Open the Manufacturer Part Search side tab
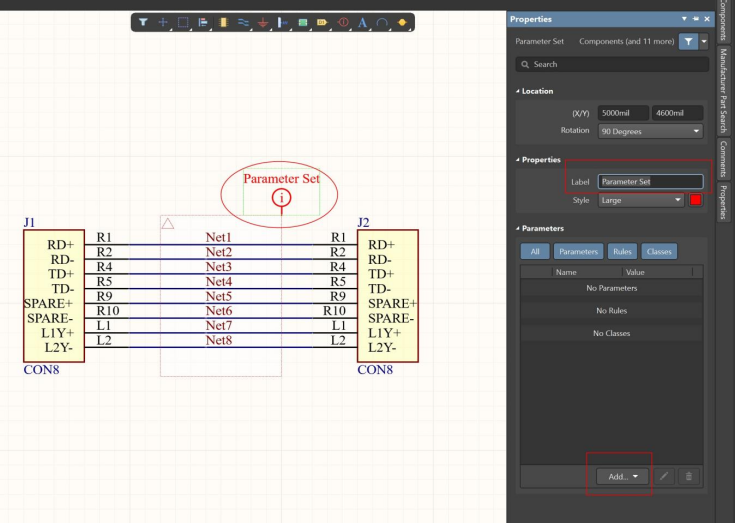The height and width of the screenshot is (523, 736). [723, 90]
